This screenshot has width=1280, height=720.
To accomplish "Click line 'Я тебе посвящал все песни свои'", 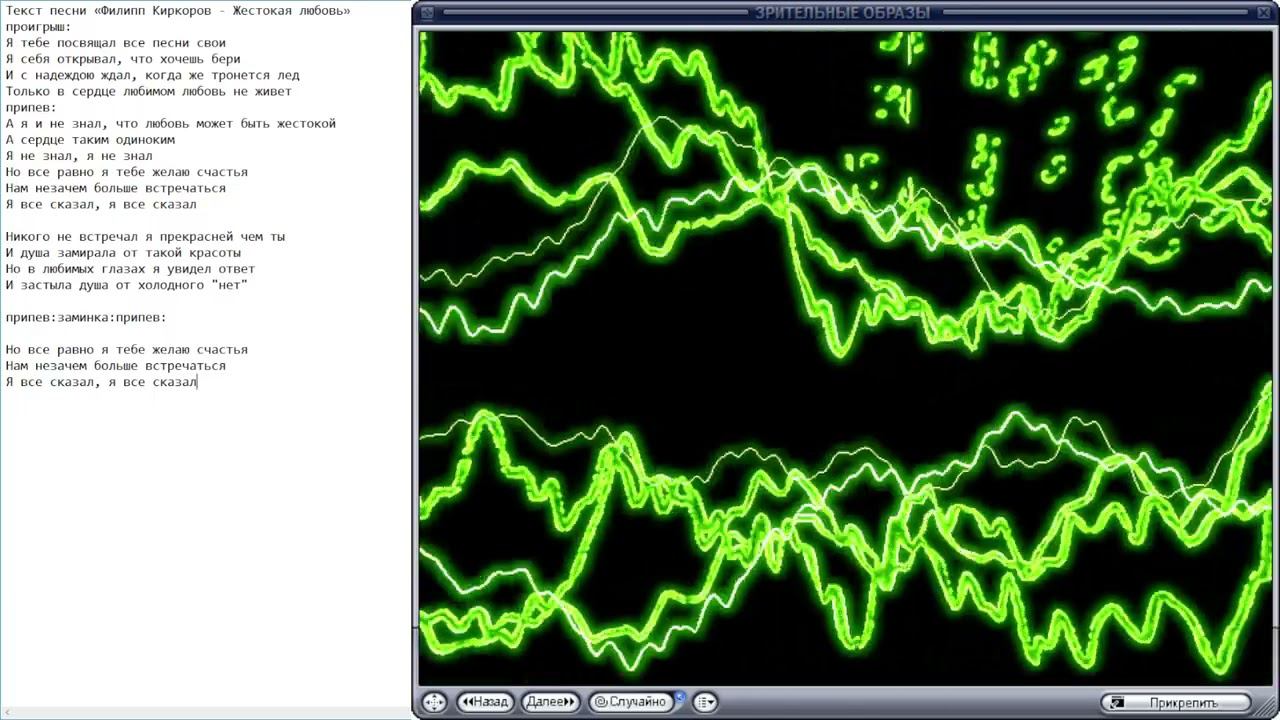I will (x=116, y=43).
